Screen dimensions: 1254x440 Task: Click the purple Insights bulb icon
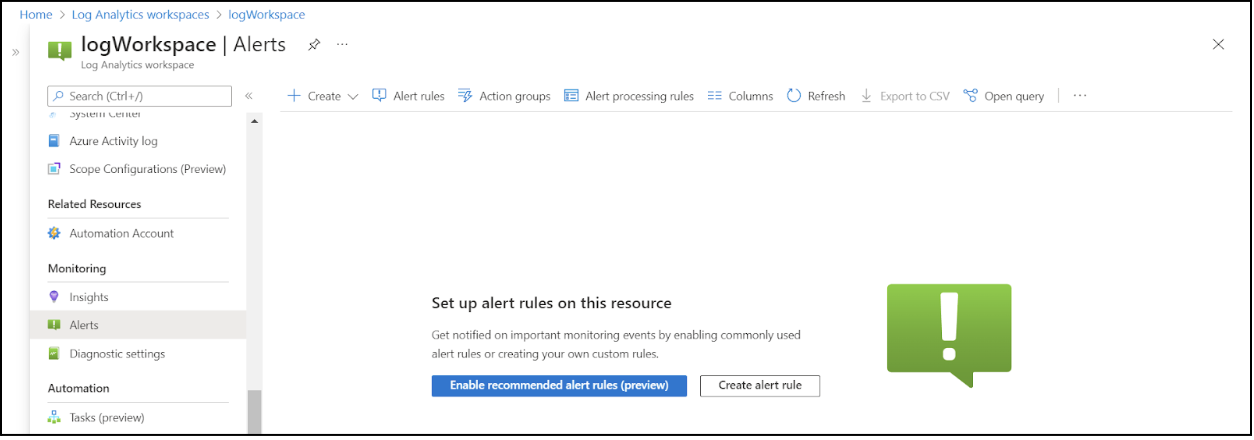point(55,297)
